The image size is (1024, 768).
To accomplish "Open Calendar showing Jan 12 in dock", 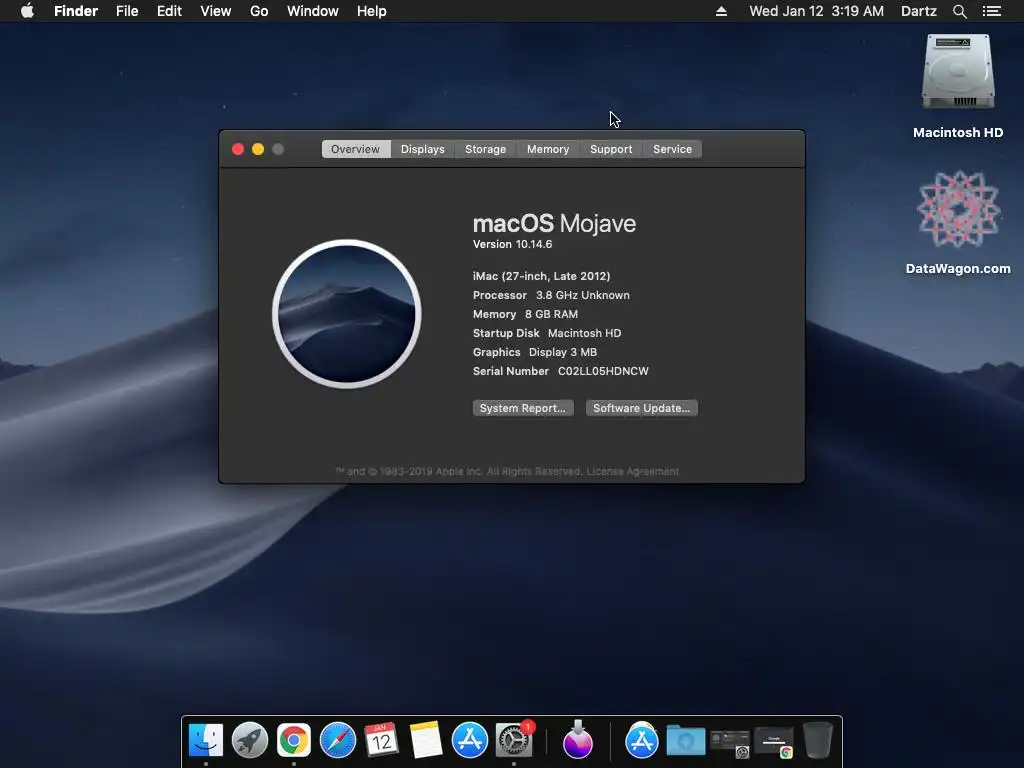I will (381, 741).
